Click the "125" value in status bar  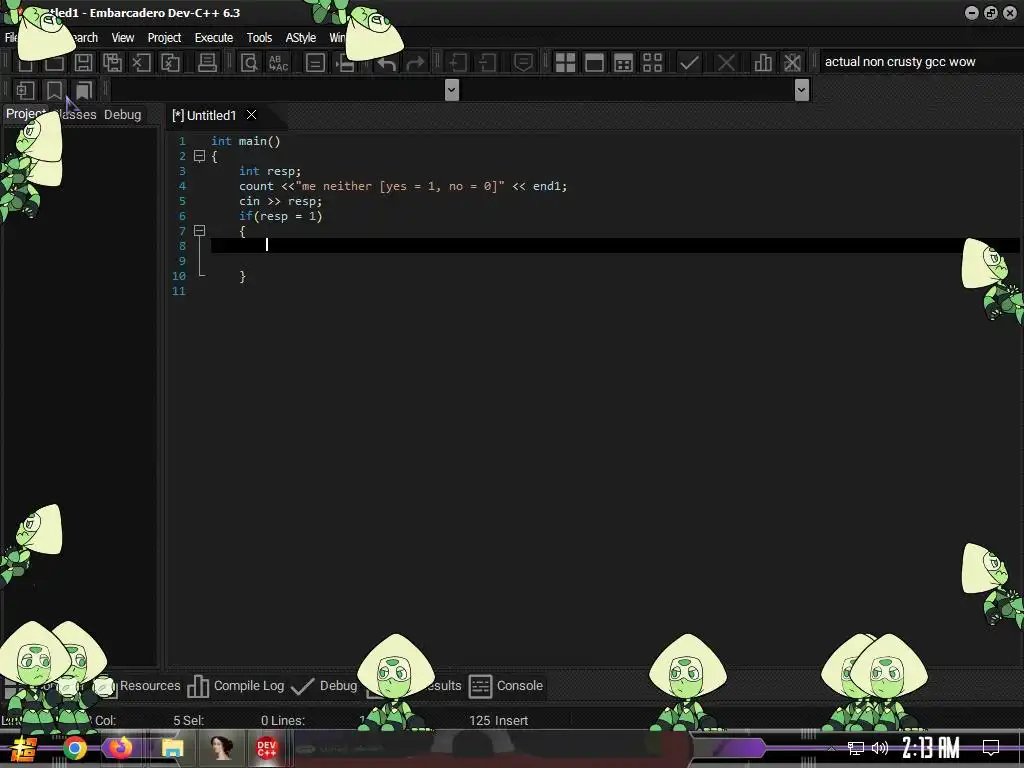pos(479,720)
